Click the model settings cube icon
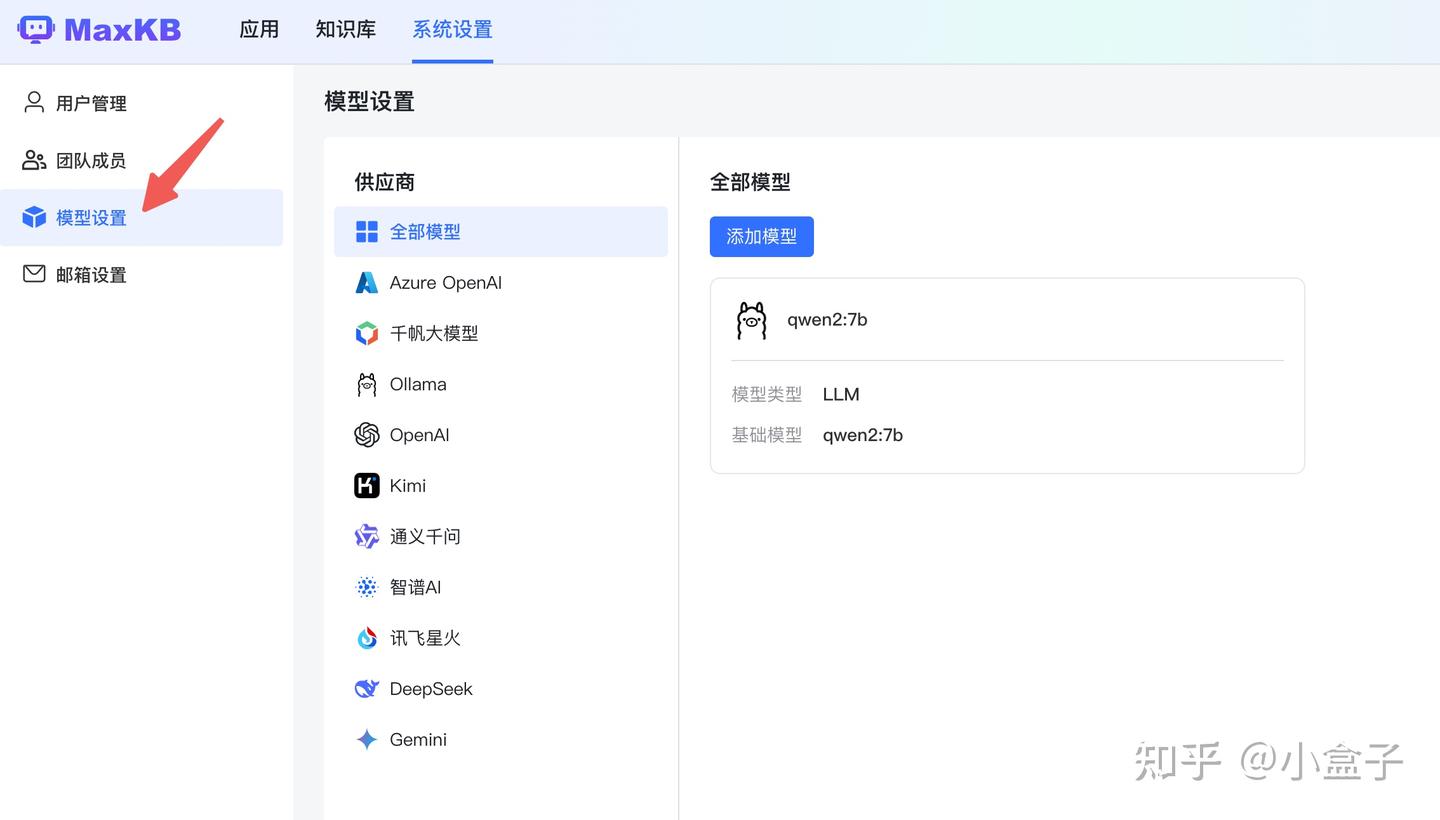 click(34, 217)
